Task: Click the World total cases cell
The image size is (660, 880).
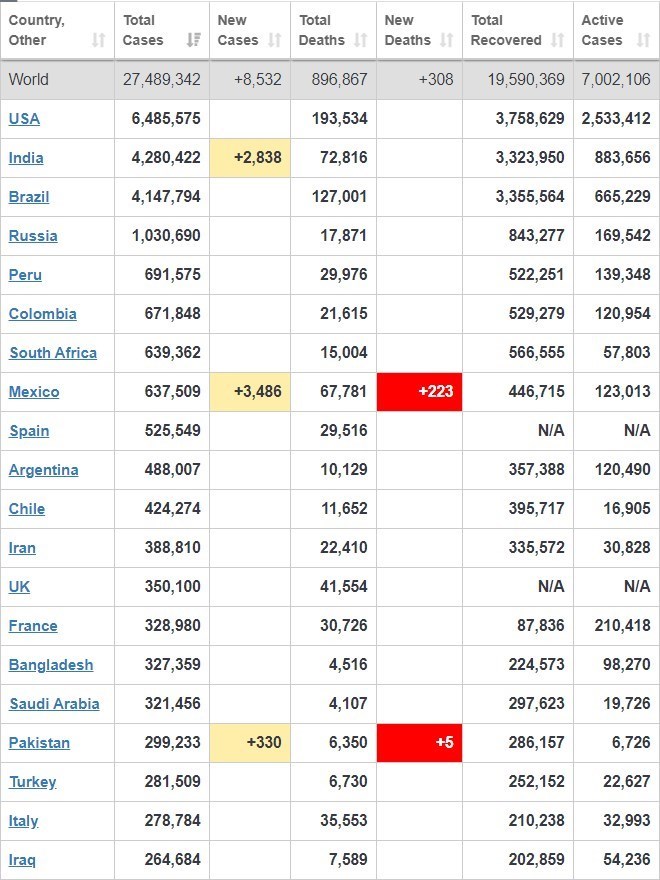Action: point(162,80)
